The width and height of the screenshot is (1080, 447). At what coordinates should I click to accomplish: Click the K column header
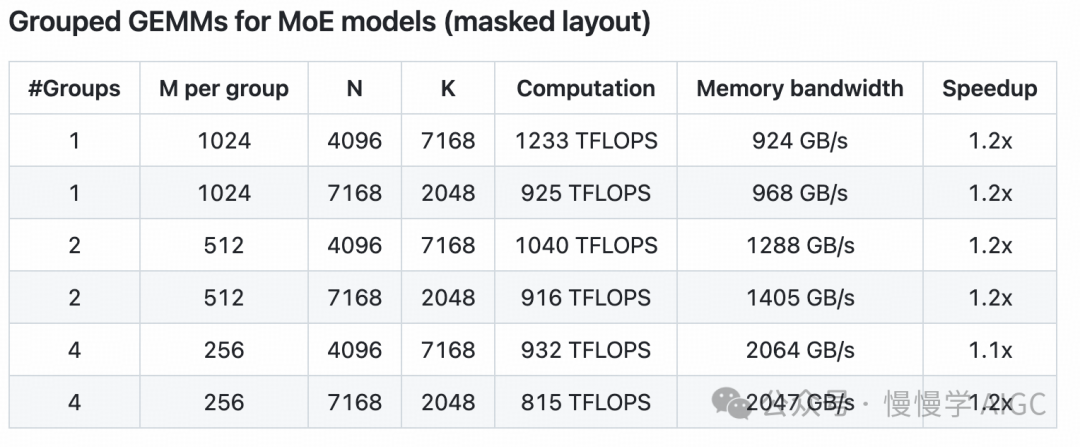(x=448, y=88)
